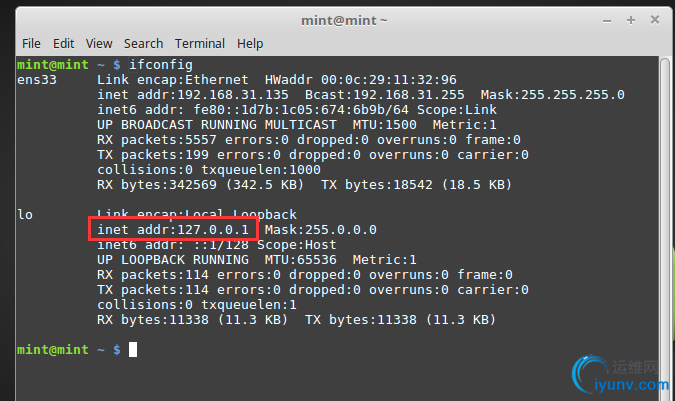Click the ens33 interface name
Viewport: 675px width, 401px height.
(37, 80)
